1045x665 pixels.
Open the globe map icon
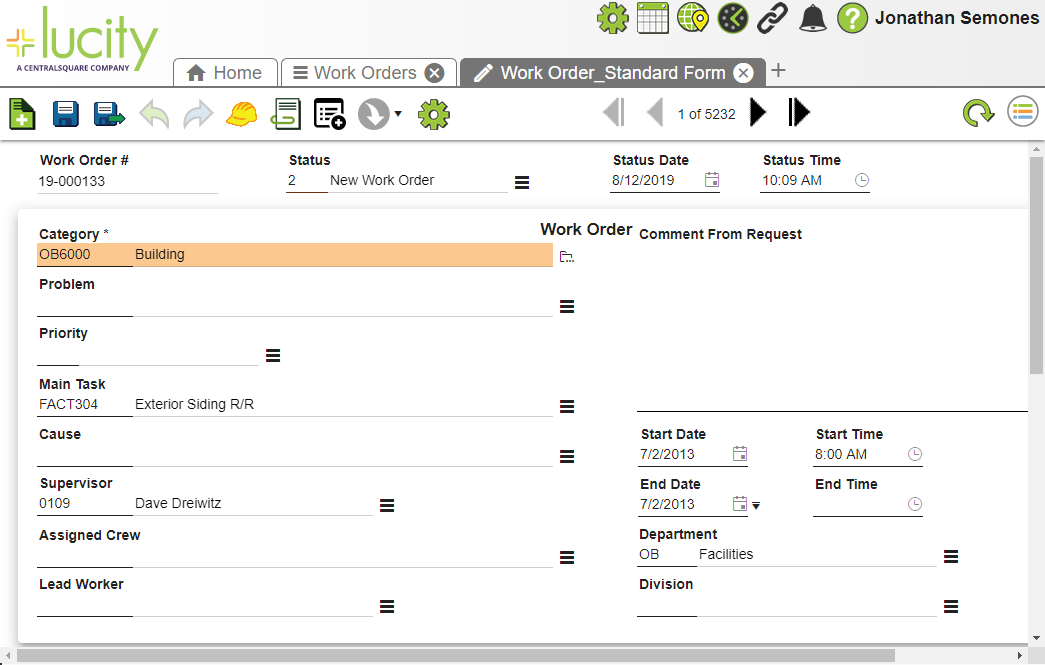[692, 18]
